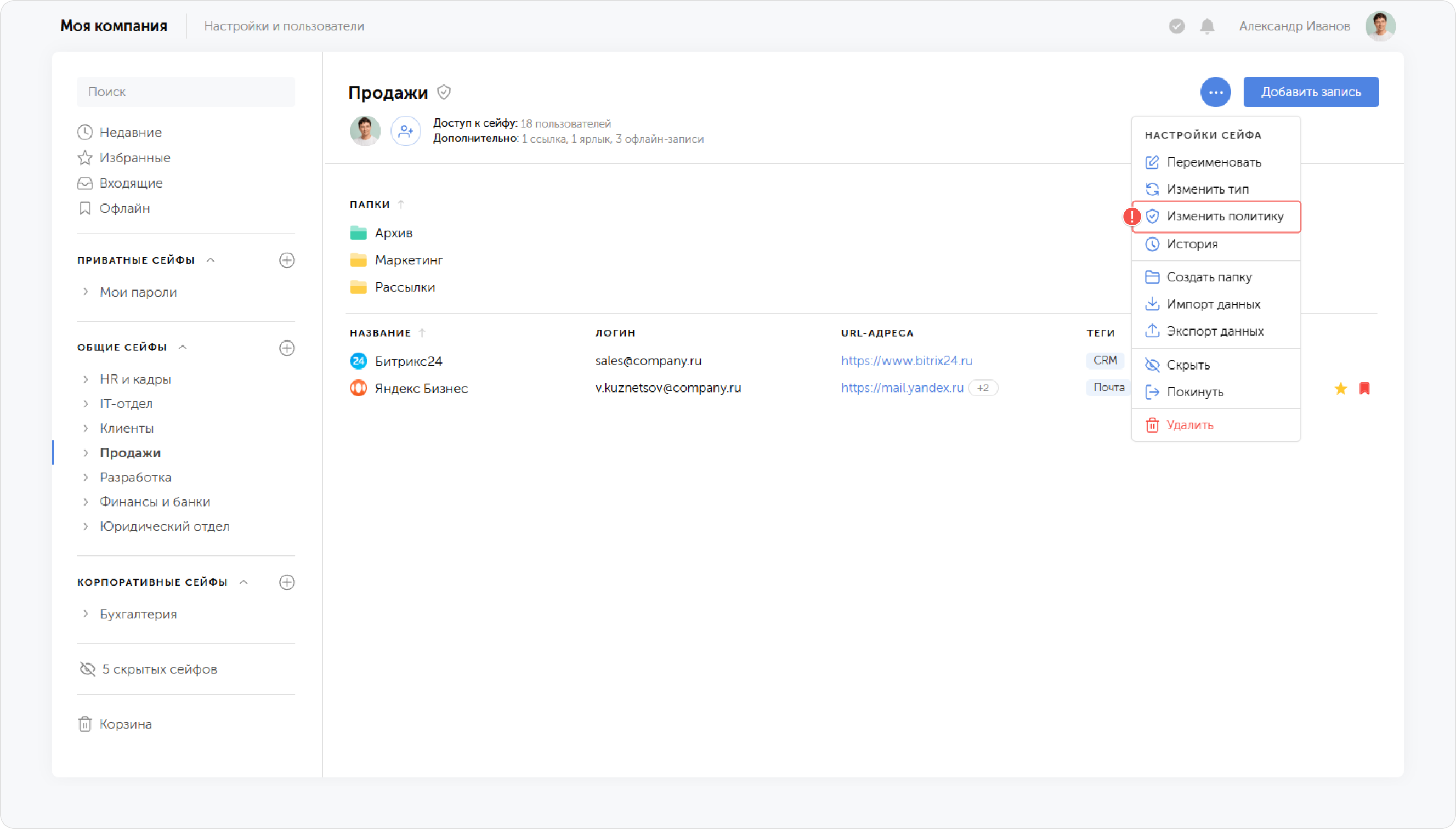Click the plus icon for Общие сейфы
The height and width of the screenshot is (829, 1456).
(287, 348)
